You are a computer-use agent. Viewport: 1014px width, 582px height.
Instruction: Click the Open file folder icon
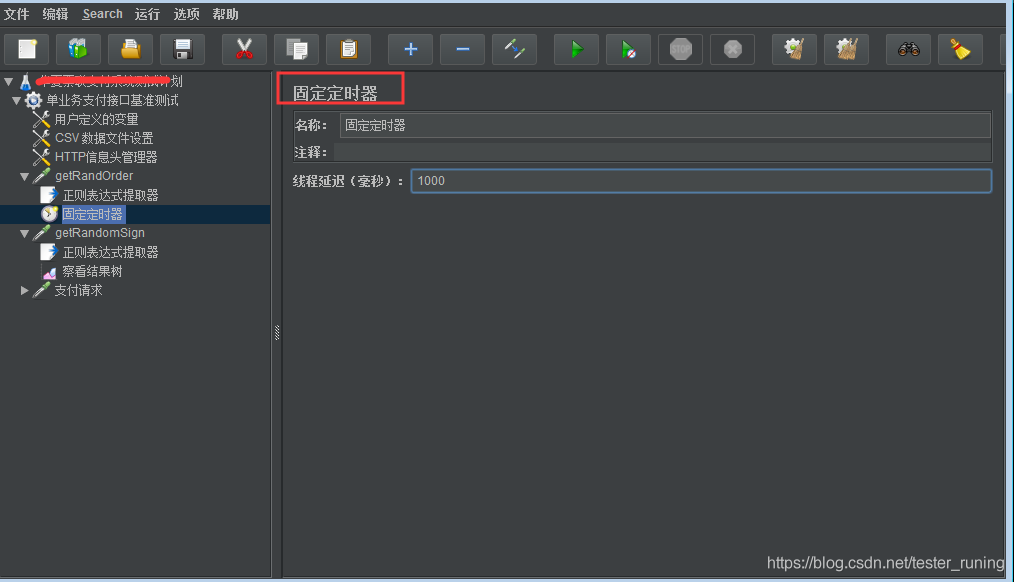click(131, 49)
